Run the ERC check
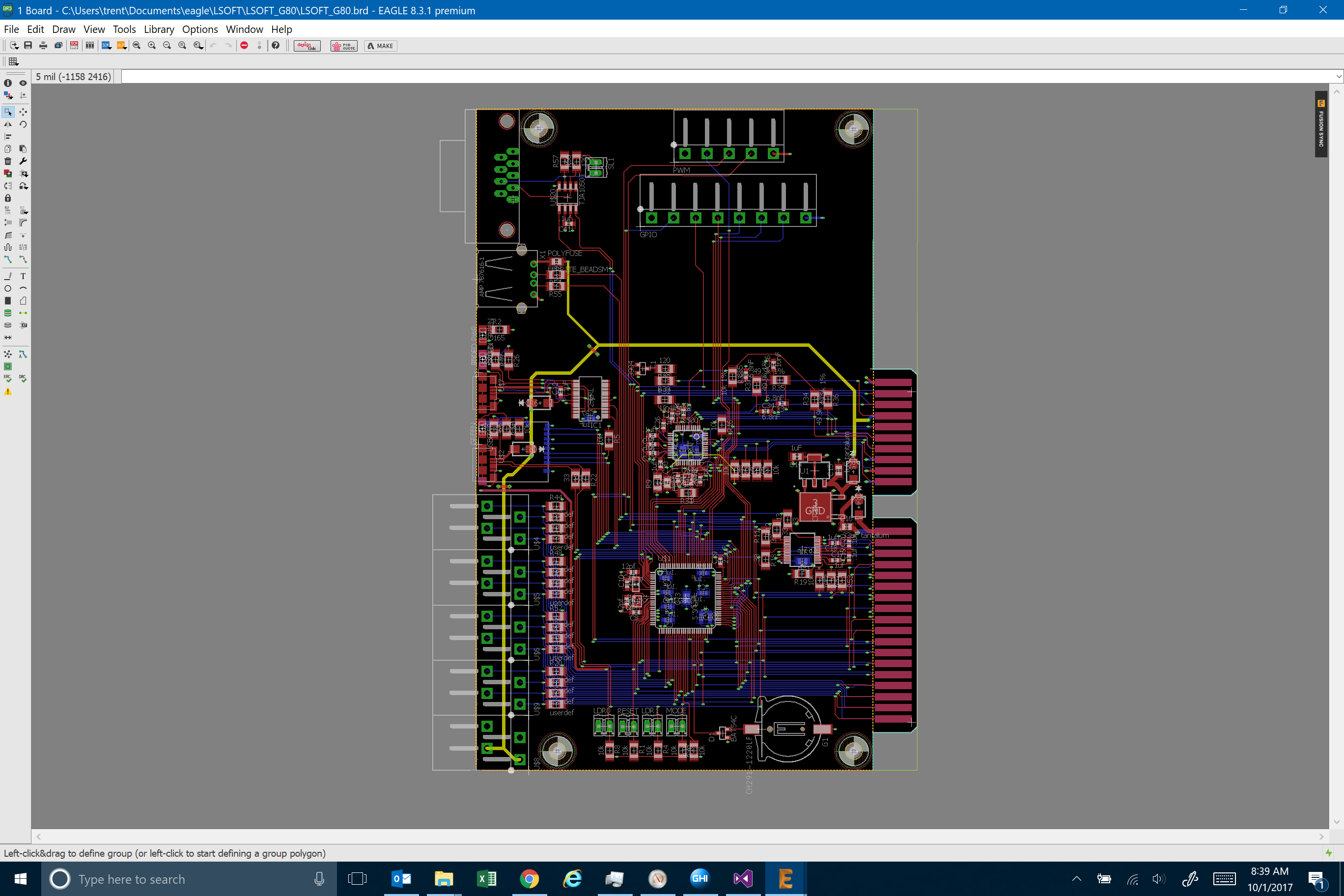 coord(8,378)
